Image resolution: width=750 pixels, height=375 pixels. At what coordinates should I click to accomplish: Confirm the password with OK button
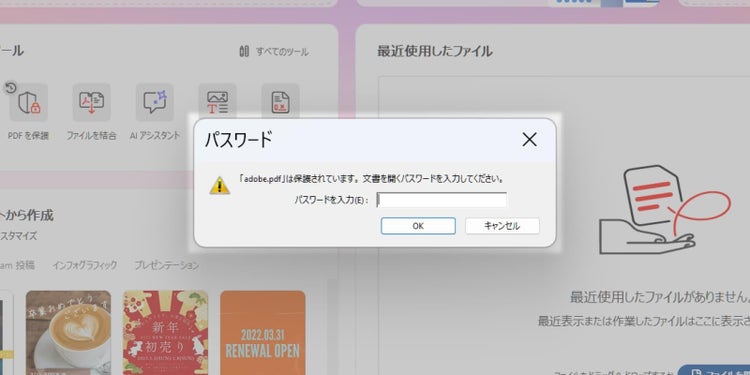click(418, 226)
